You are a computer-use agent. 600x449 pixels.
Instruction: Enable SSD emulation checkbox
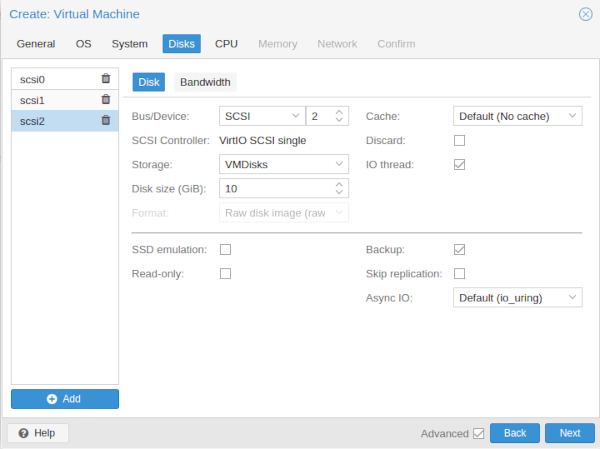pyautogui.click(x=225, y=250)
